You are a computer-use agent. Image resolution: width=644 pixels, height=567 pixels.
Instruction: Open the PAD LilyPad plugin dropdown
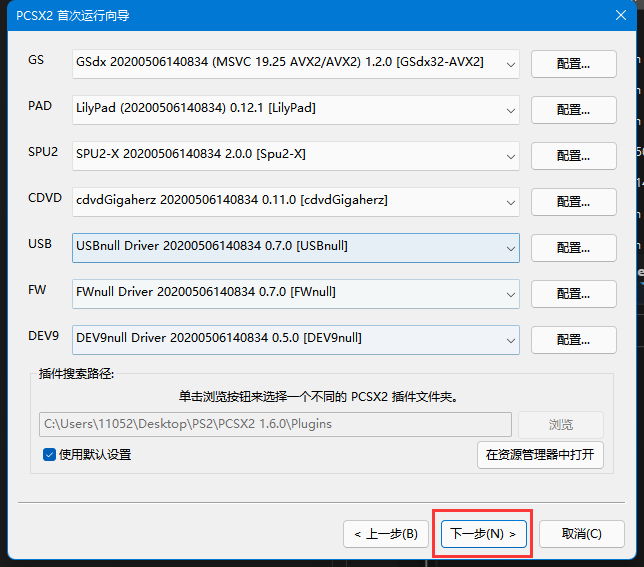click(296, 110)
